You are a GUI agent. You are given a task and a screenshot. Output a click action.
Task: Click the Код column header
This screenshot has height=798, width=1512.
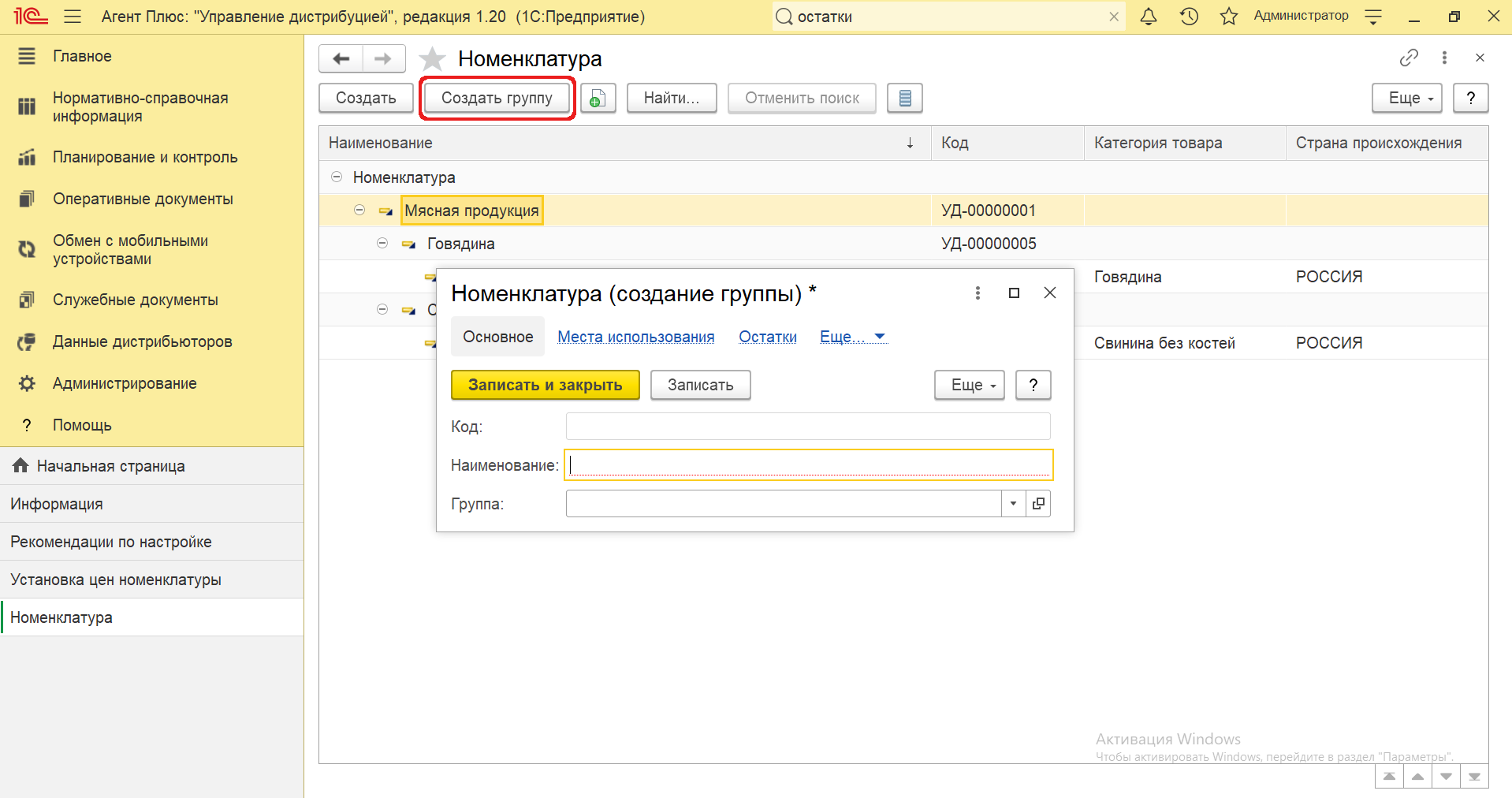[1007, 143]
